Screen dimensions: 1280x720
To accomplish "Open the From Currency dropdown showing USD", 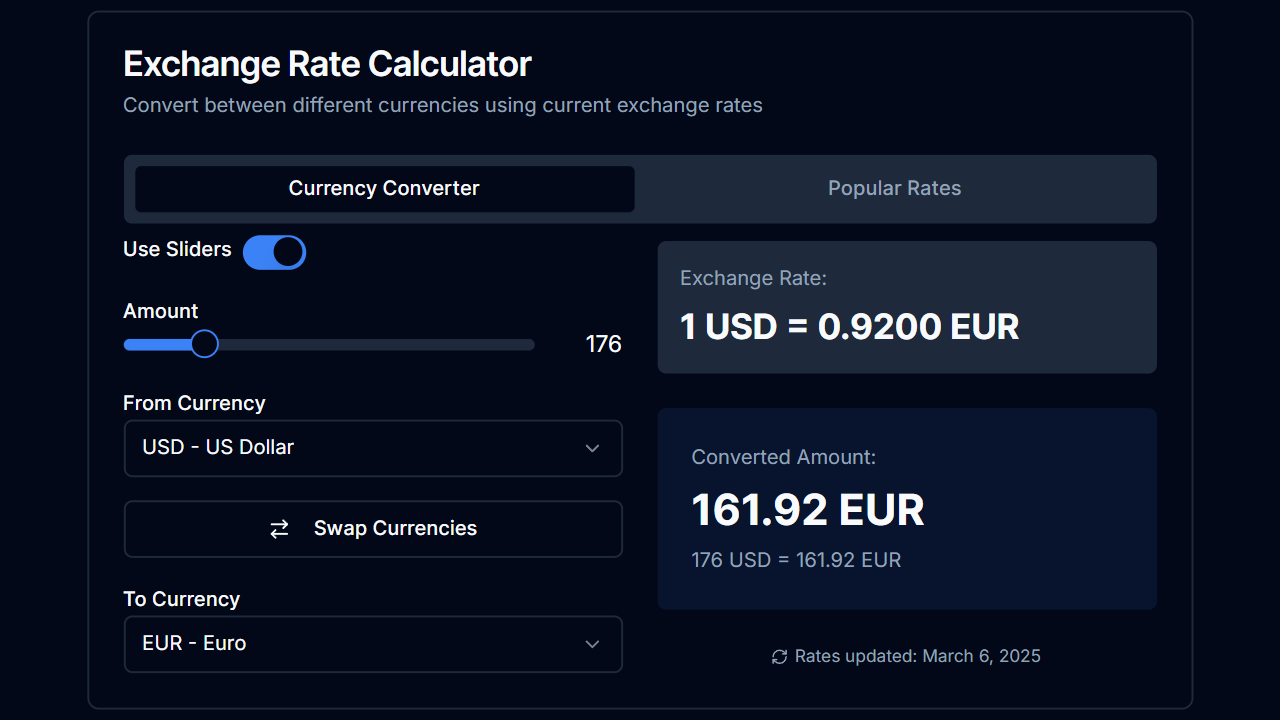I will click(373, 448).
